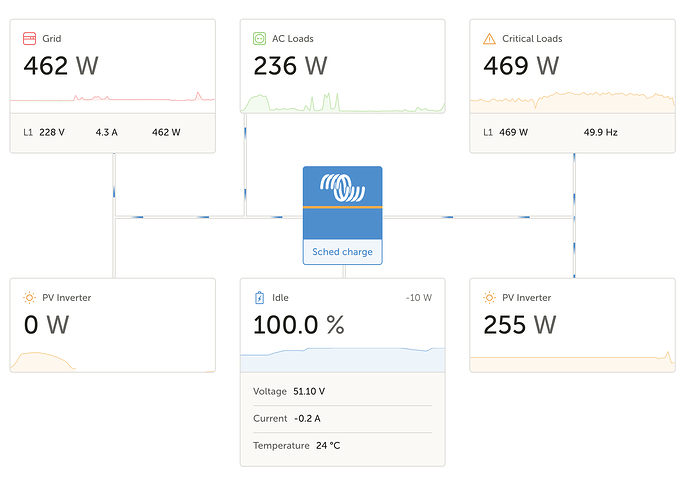Click the right PV Inverter sun icon

(489, 298)
